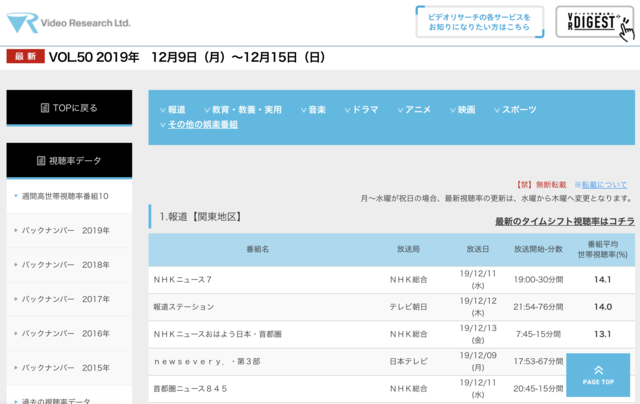Jump to 教育・教養・実用 category
This screenshot has height=404, width=640.
tap(243, 110)
